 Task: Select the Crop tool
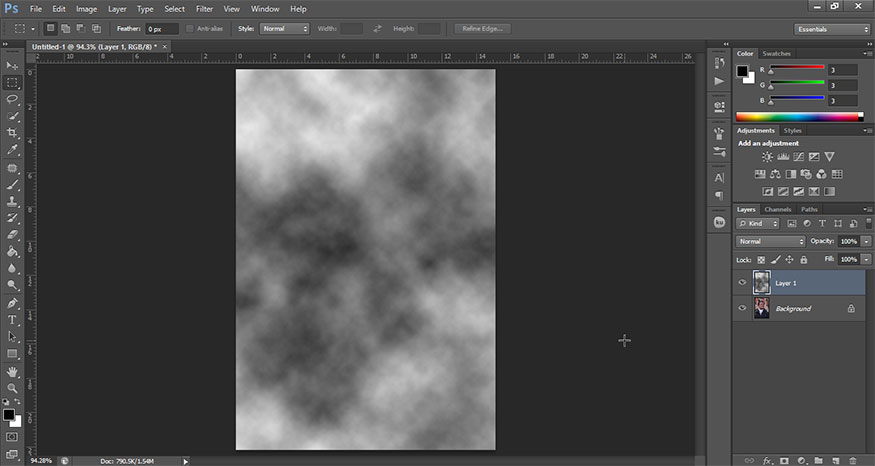point(12,133)
